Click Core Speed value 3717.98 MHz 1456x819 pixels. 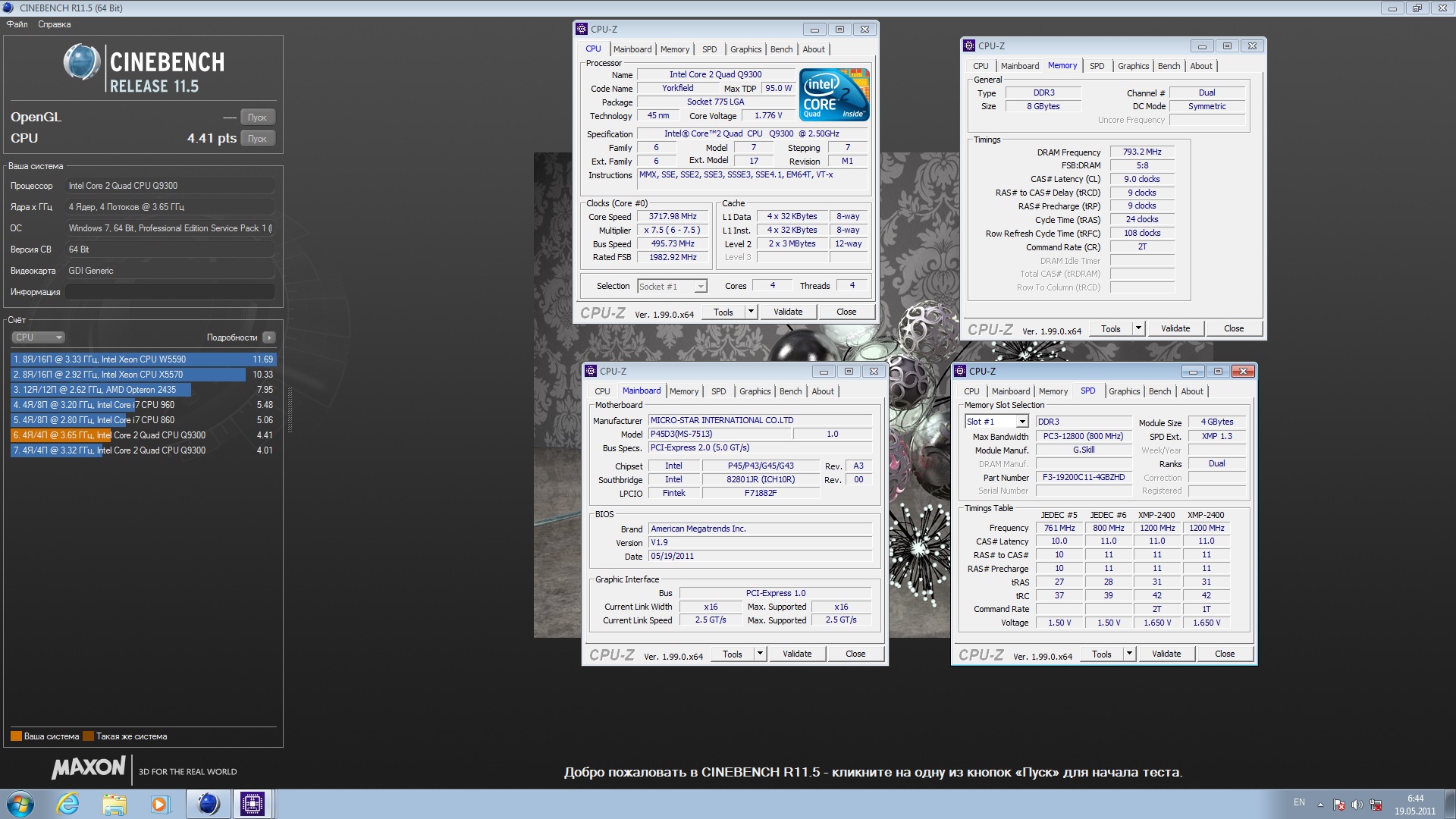[x=673, y=217]
